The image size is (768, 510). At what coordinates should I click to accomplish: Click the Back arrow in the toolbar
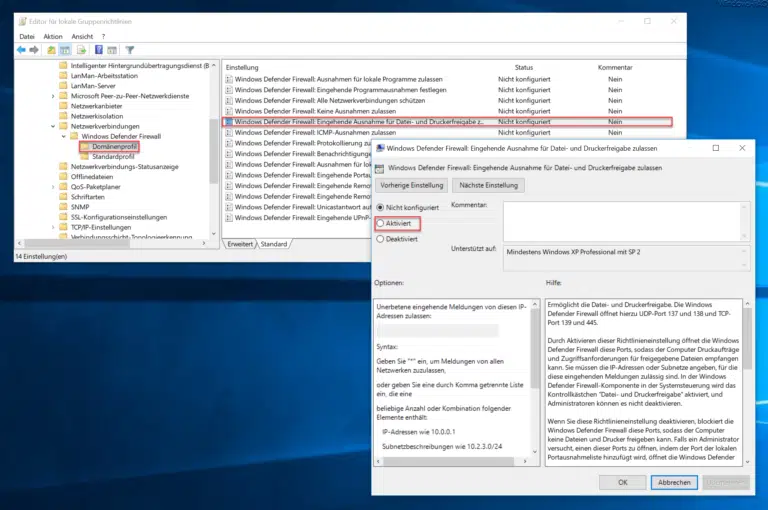(x=21, y=50)
